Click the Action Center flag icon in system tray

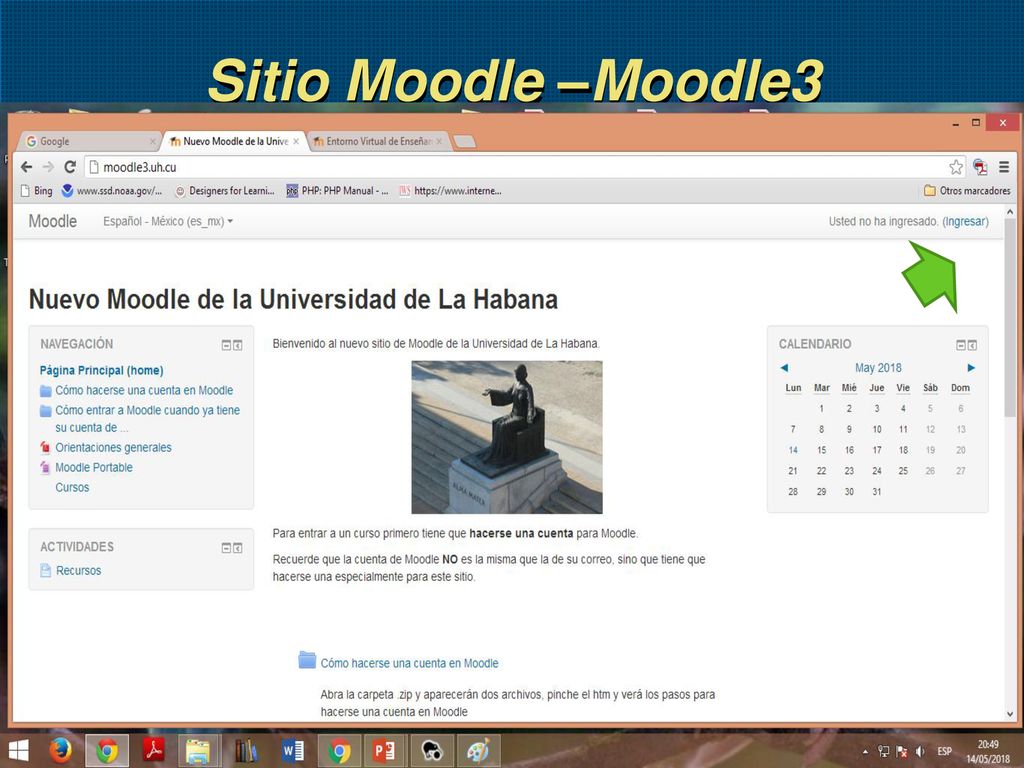tap(902, 752)
